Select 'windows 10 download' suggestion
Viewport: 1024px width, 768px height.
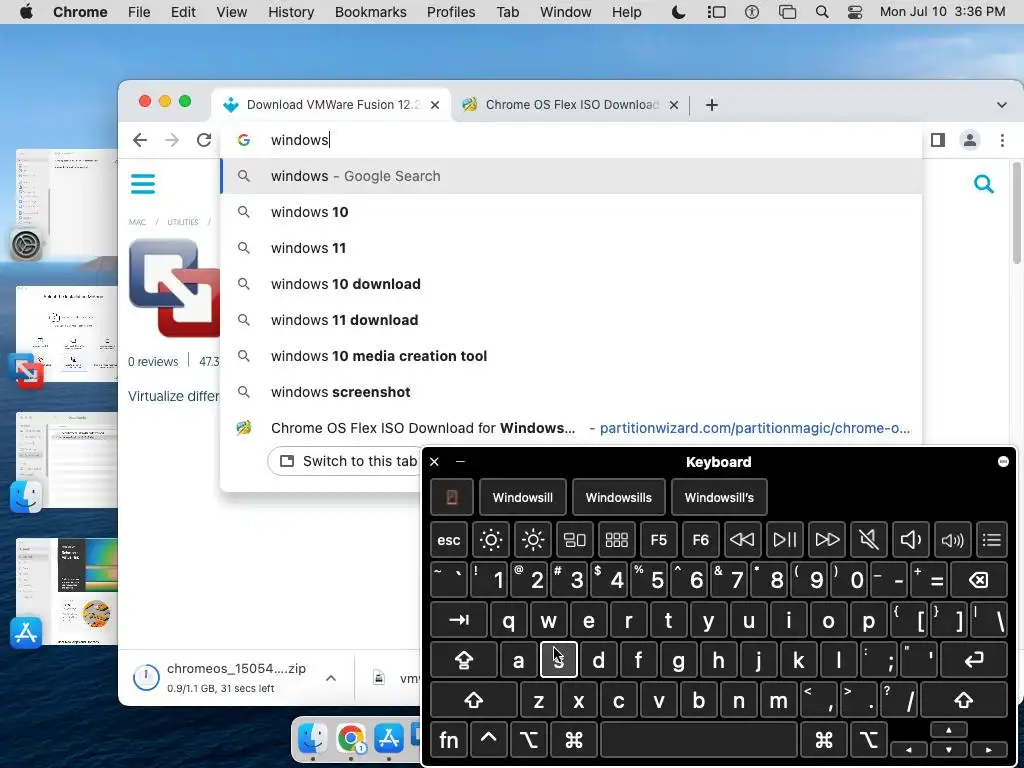tap(571, 284)
